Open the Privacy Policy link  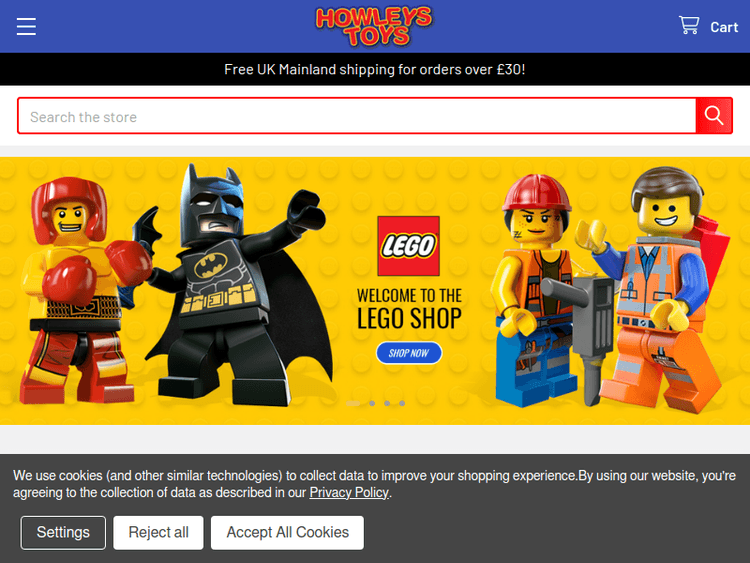tap(349, 492)
